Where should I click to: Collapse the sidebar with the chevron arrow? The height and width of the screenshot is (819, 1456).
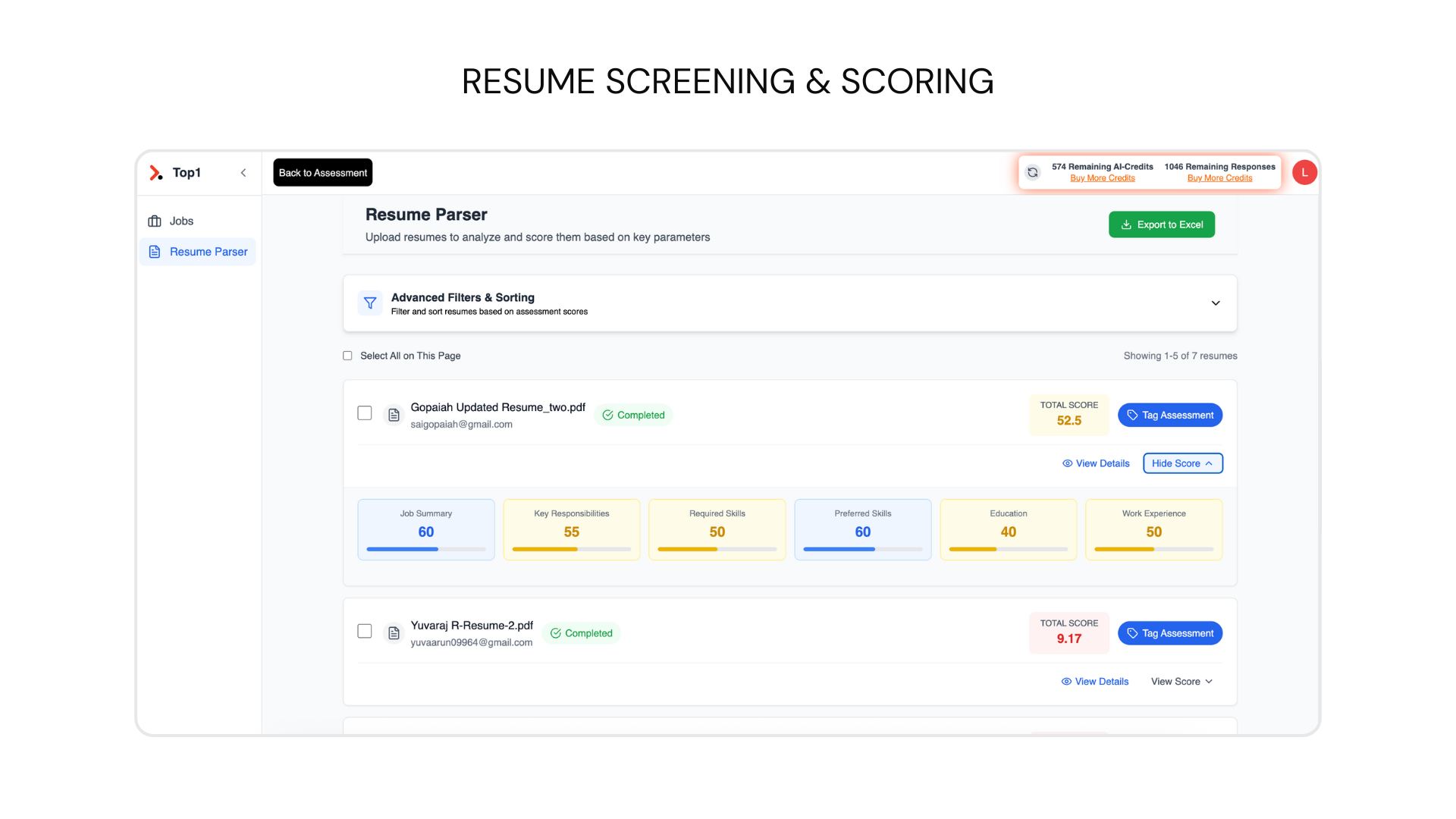point(243,173)
